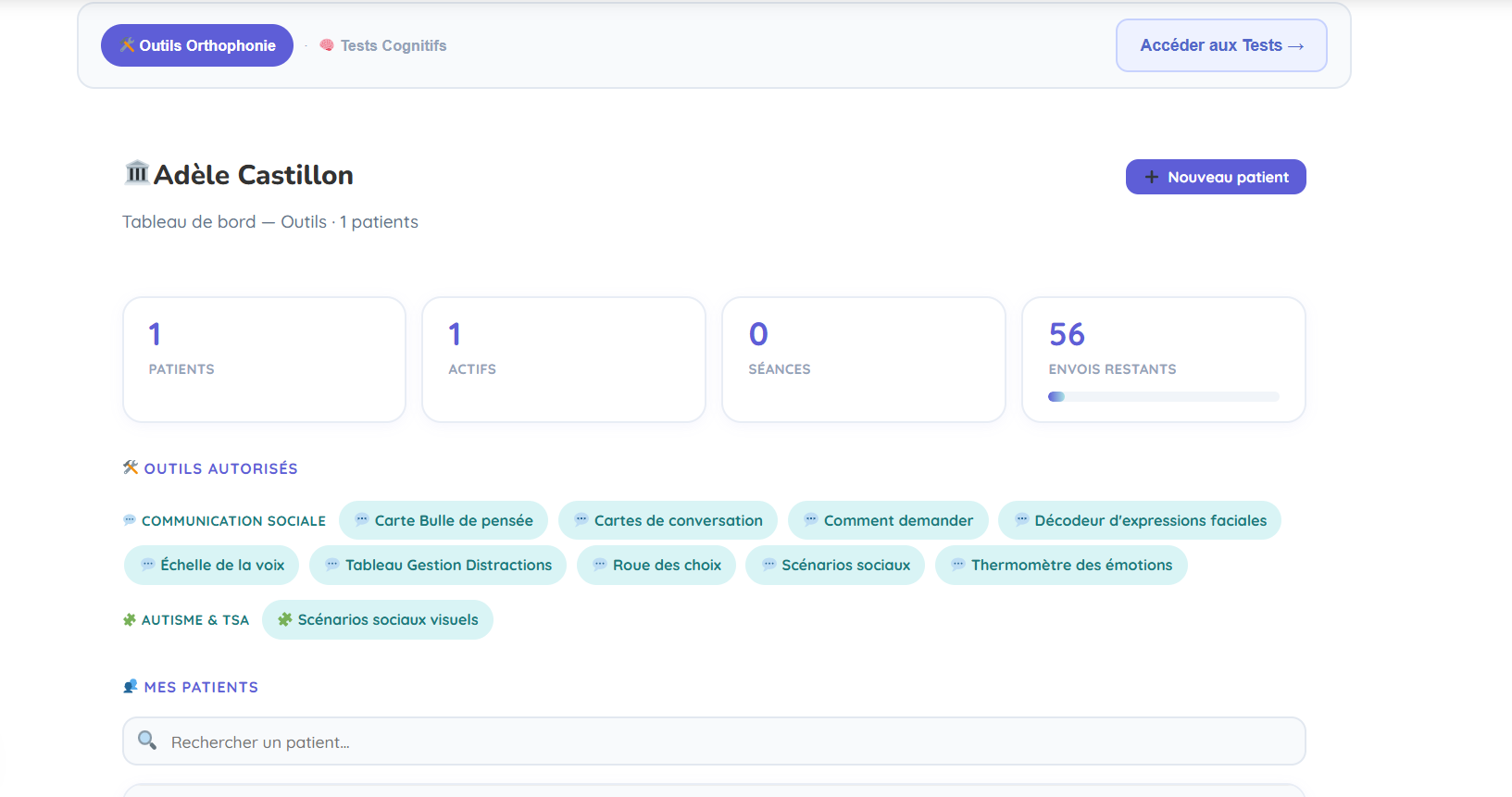Click the crossed-tools icon on Outils Orthophonie
This screenshot has height=797, width=1512.
[127, 44]
